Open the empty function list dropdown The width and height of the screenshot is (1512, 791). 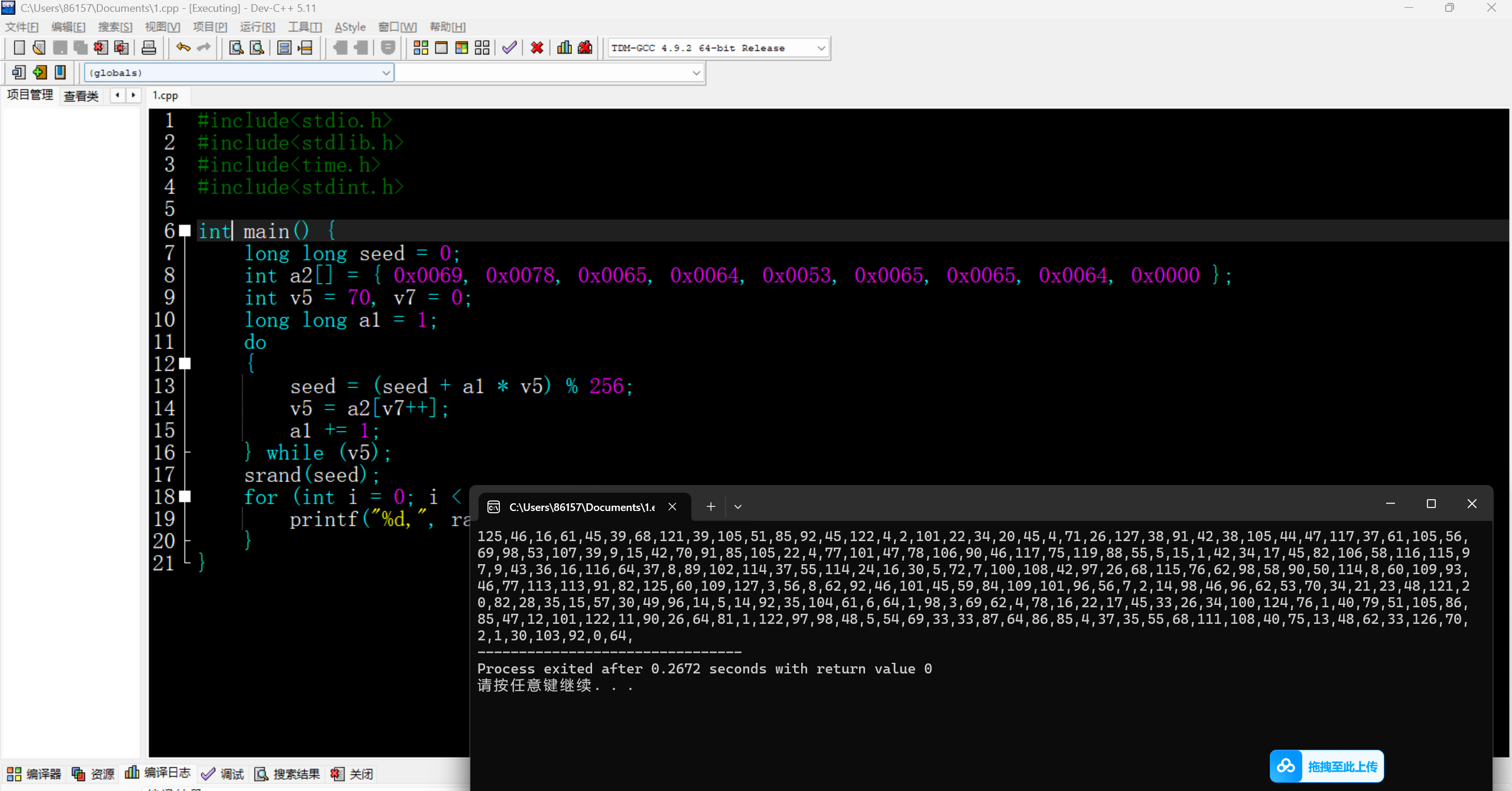tap(696, 73)
